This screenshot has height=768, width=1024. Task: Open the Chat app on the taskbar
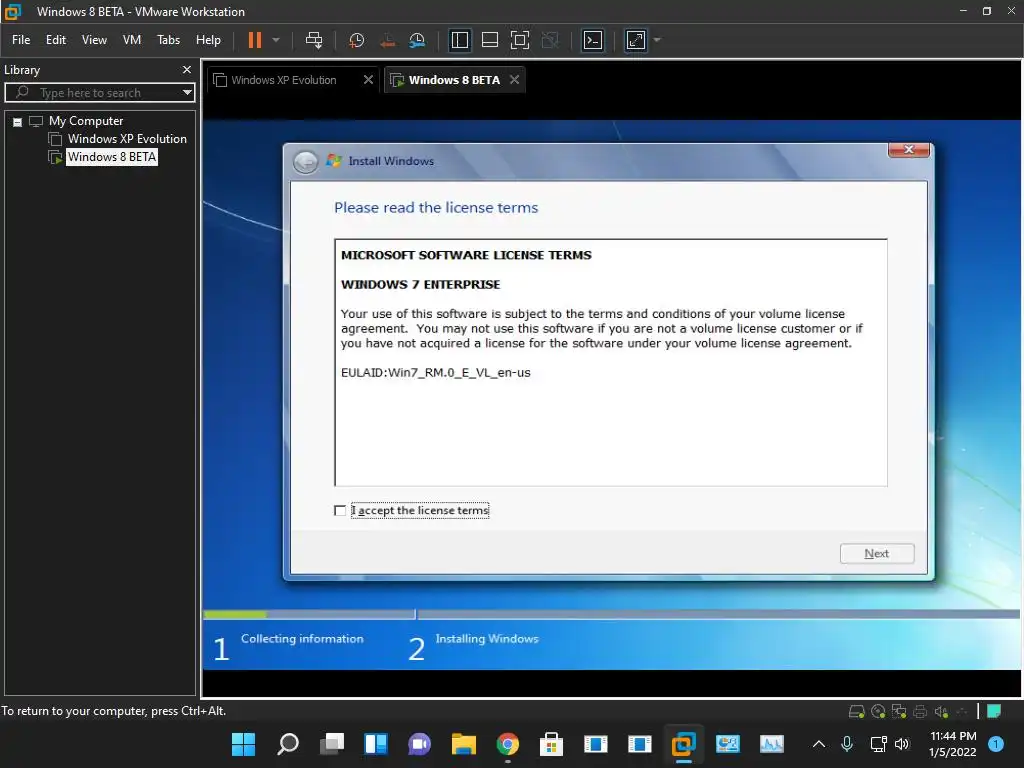[419, 744]
